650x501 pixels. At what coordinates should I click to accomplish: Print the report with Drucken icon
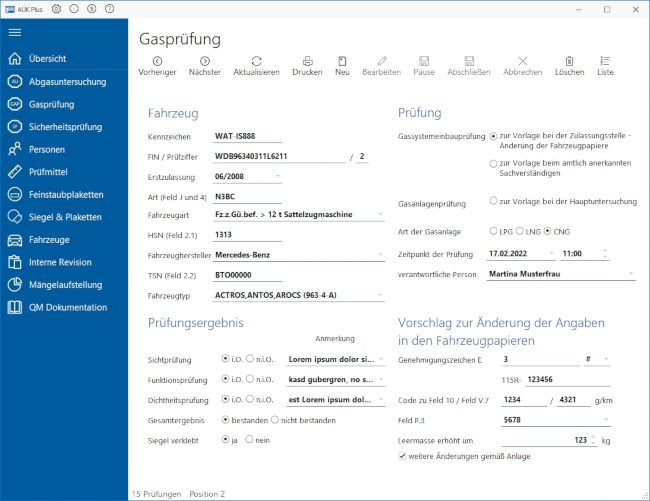pyautogui.click(x=307, y=61)
